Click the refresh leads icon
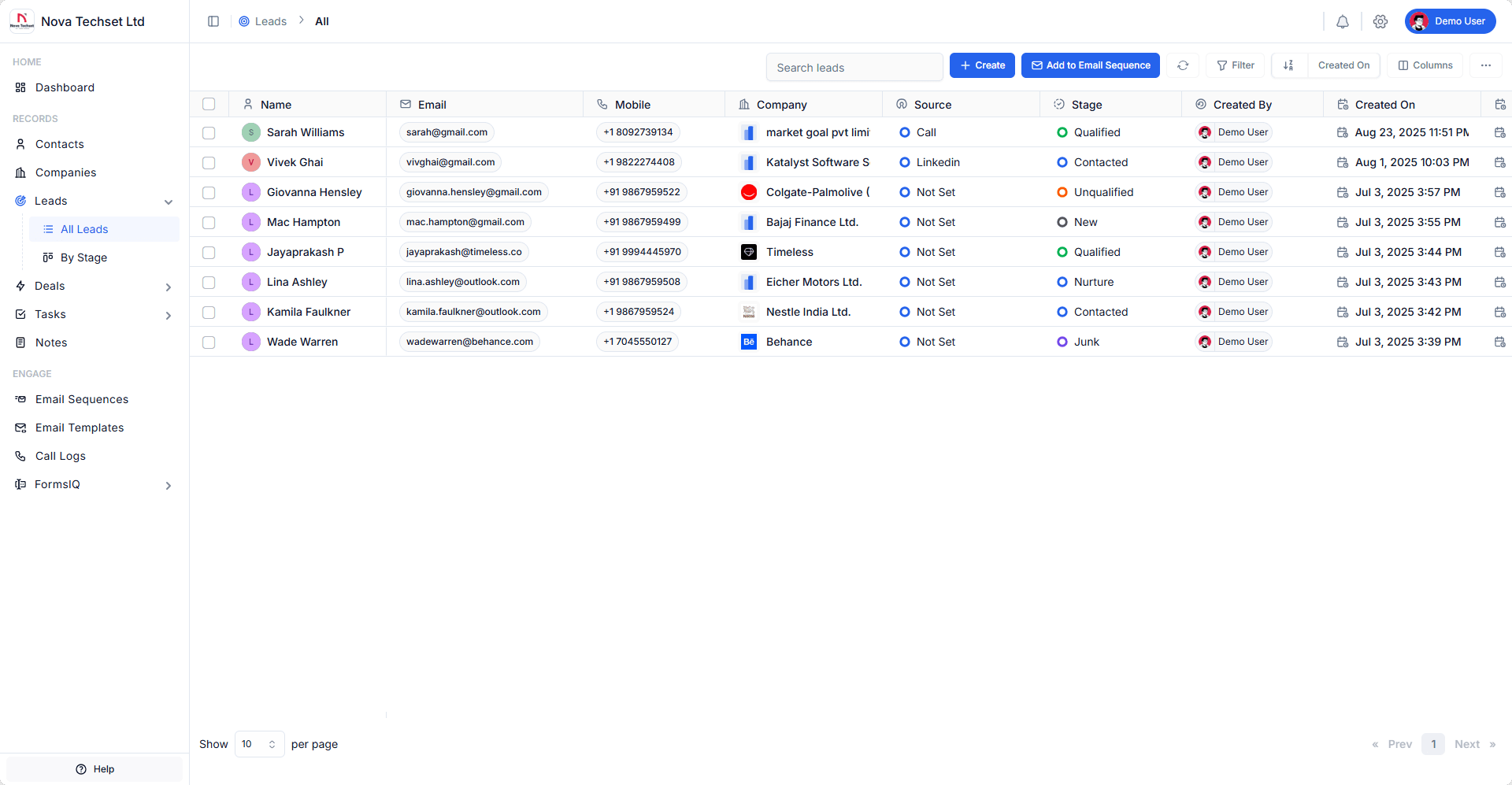1512x785 pixels. point(1183,65)
